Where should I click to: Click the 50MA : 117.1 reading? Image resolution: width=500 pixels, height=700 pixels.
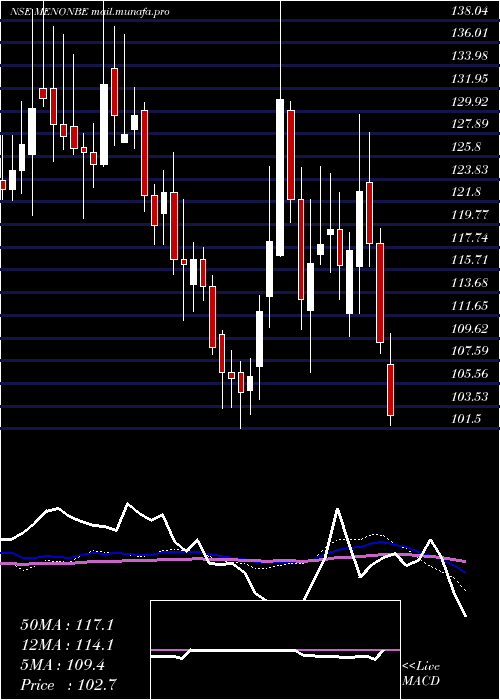[67, 625]
